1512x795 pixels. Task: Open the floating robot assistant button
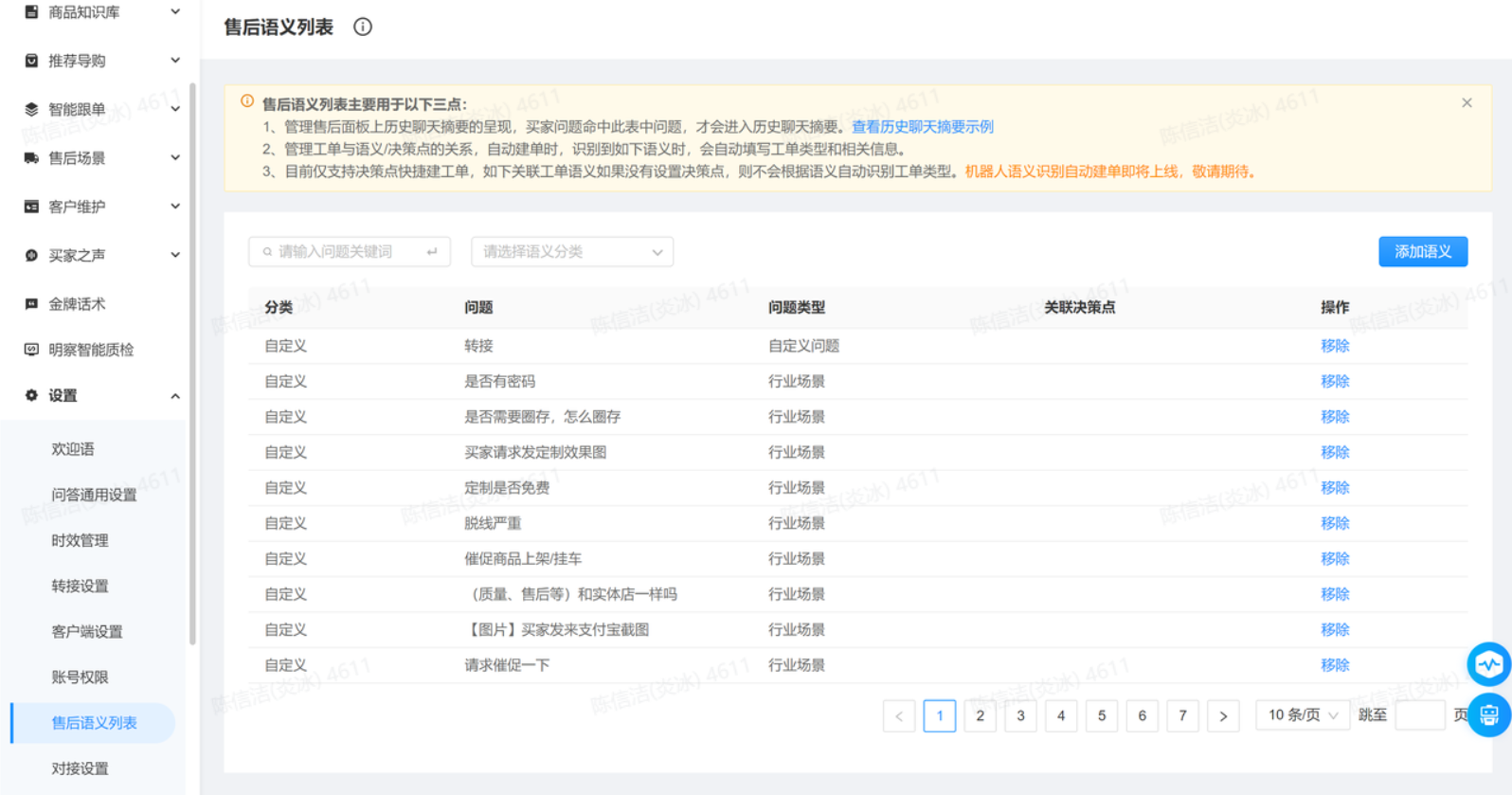point(1489,714)
